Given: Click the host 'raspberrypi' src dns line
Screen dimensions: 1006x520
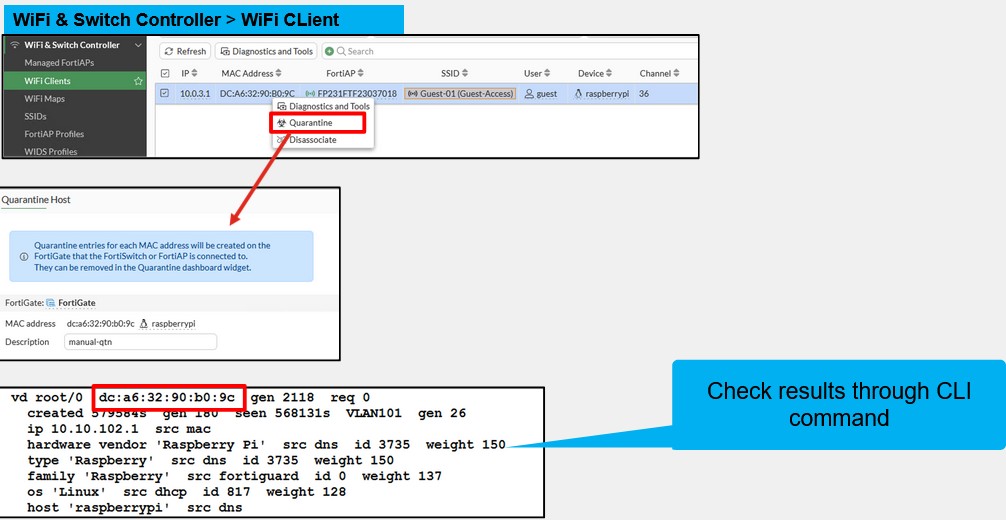Looking at the screenshot, I should 135,508.
